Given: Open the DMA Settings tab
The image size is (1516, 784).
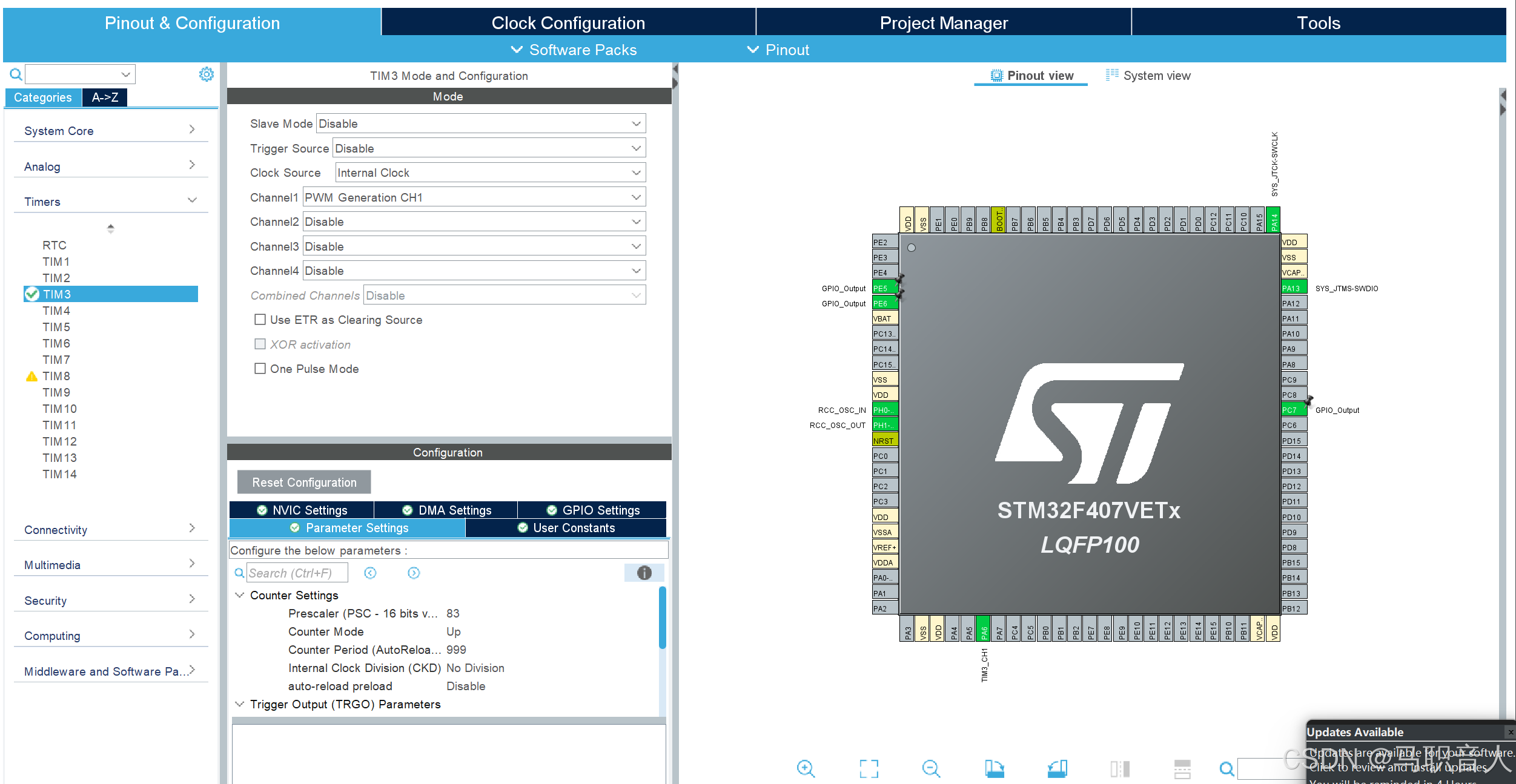Looking at the screenshot, I should coord(446,510).
